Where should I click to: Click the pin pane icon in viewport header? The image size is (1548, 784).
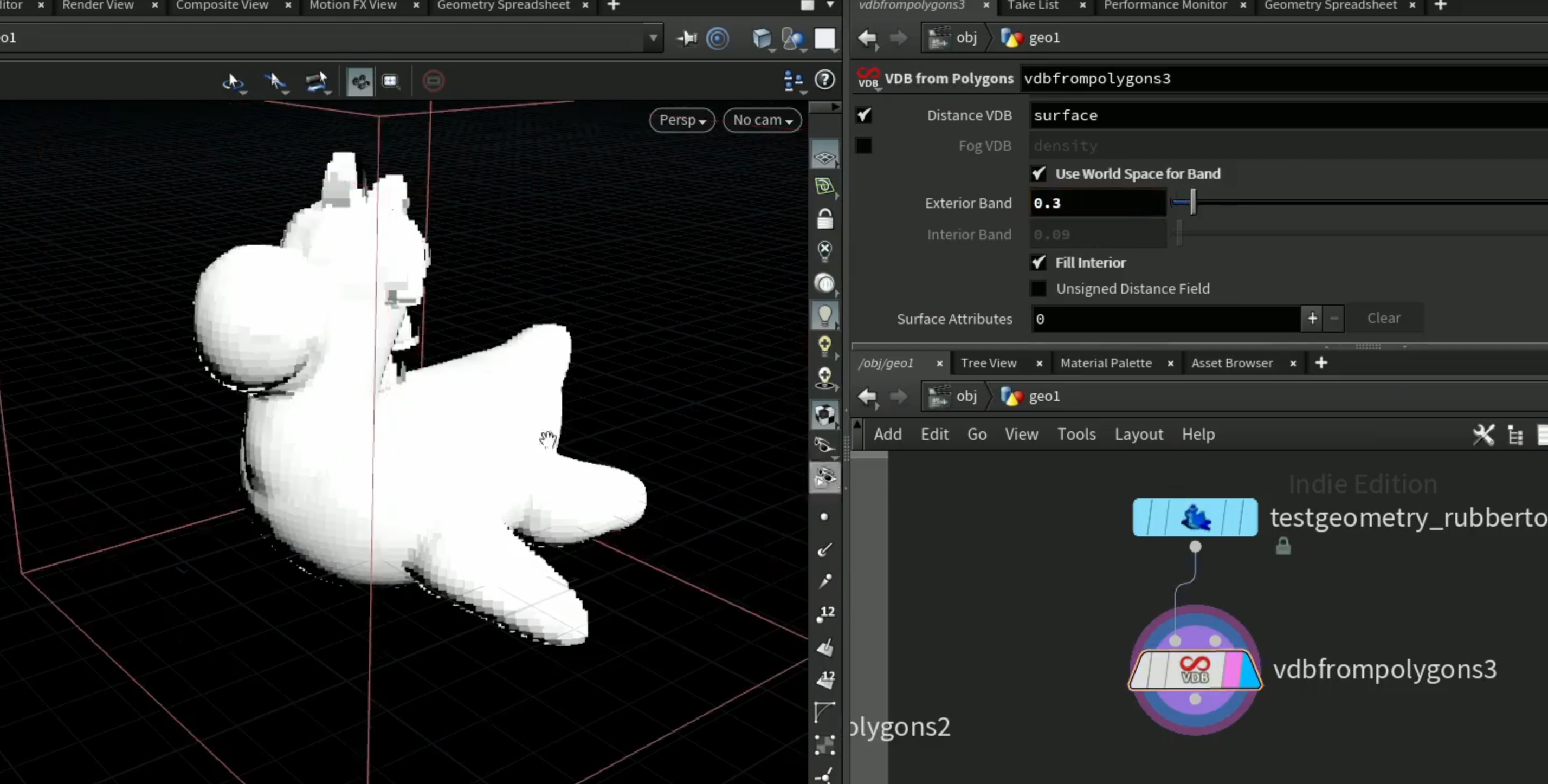pyautogui.click(x=686, y=38)
